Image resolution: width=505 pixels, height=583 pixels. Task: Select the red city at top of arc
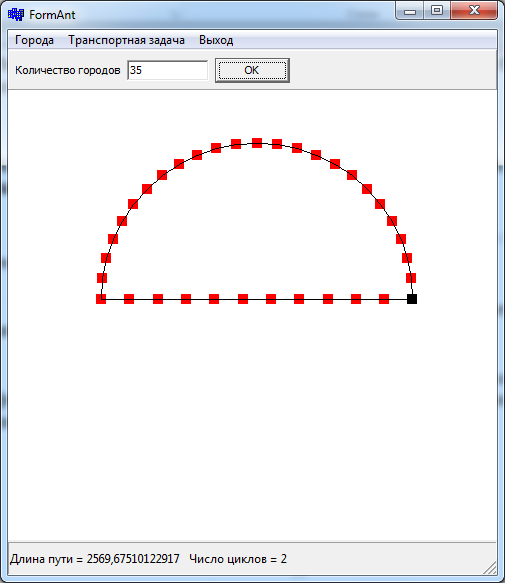[x=257, y=143]
